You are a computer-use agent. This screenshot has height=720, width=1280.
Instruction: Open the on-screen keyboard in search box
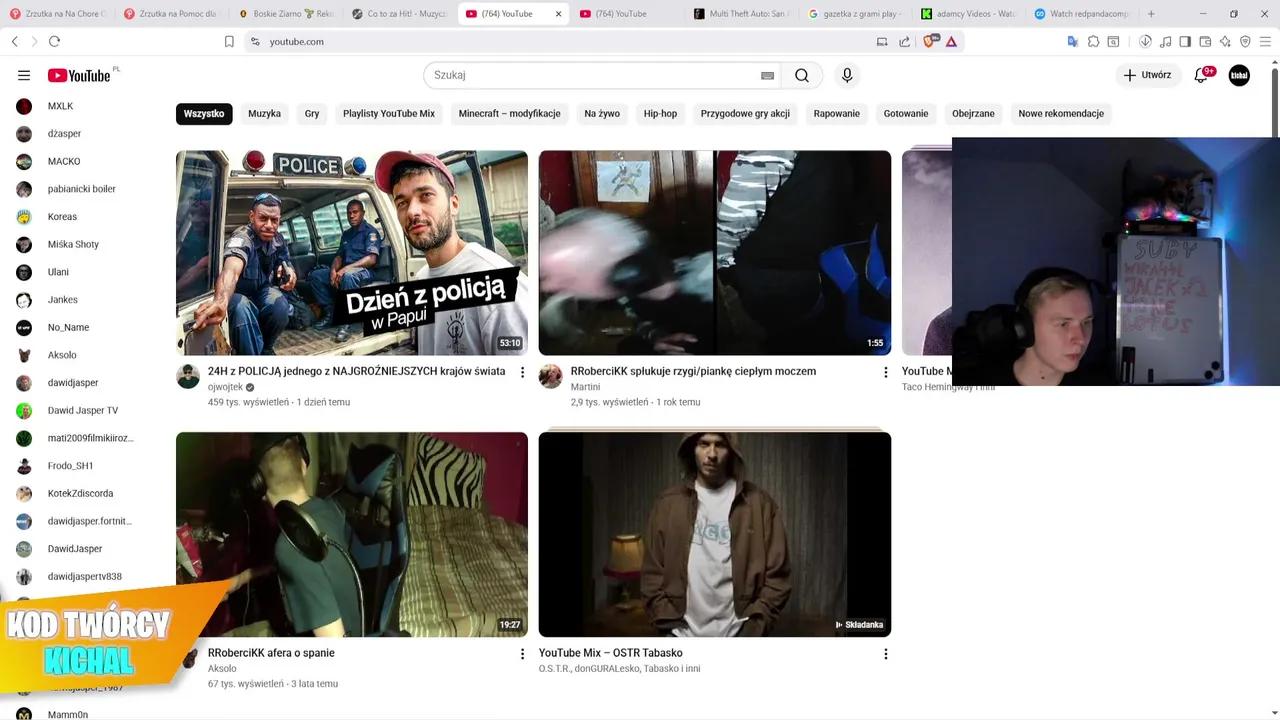click(767, 76)
